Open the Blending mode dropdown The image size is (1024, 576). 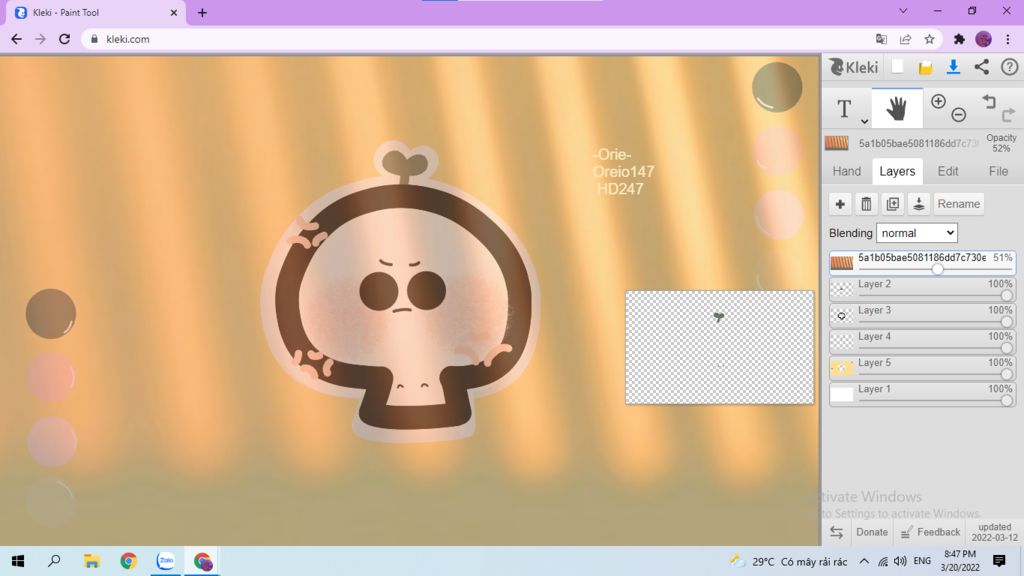pos(916,233)
